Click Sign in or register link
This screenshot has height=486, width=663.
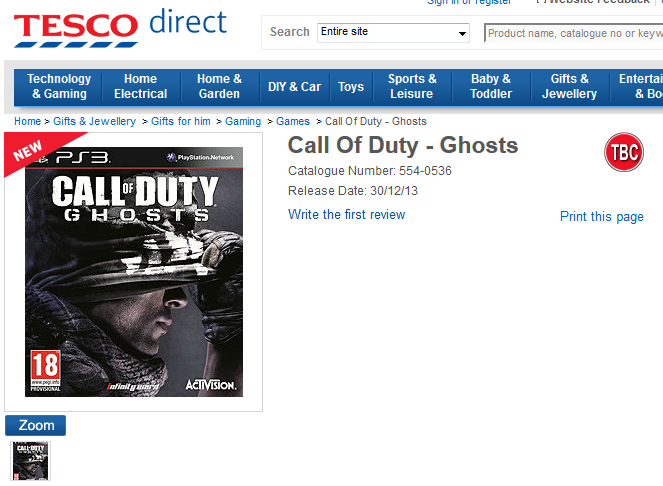tap(469, 2)
